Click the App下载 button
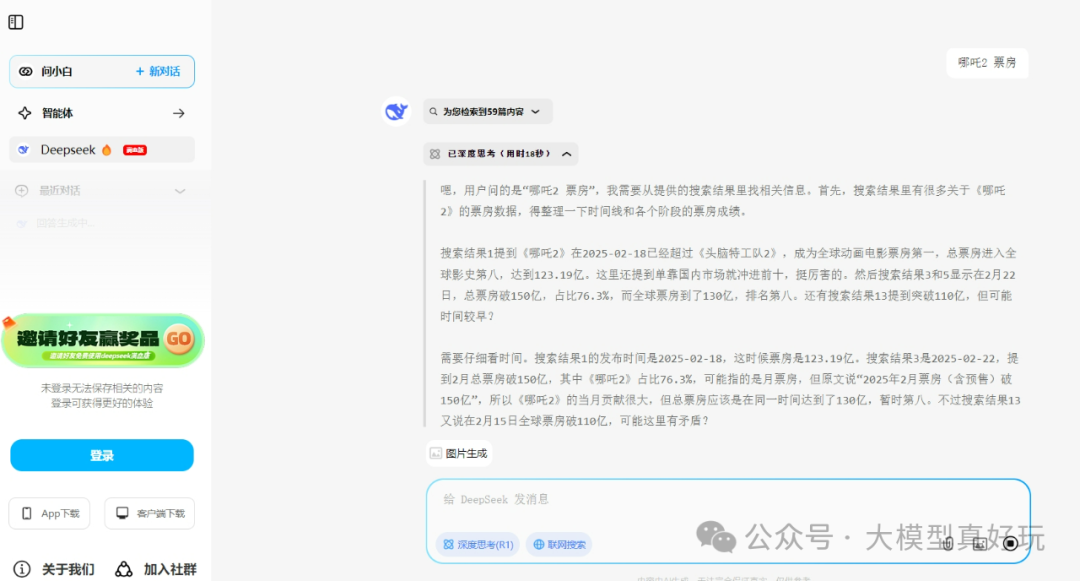 pyautogui.click(x=49, y=514)
